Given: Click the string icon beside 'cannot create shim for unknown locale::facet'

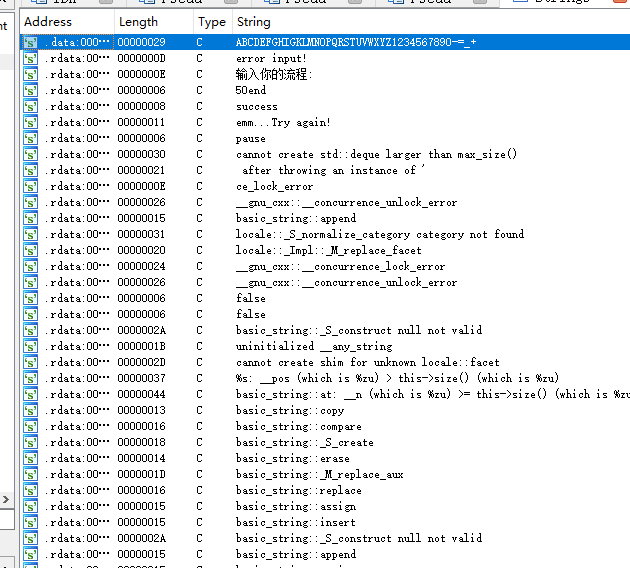Looking at the screenshot, I should (31, 362).
